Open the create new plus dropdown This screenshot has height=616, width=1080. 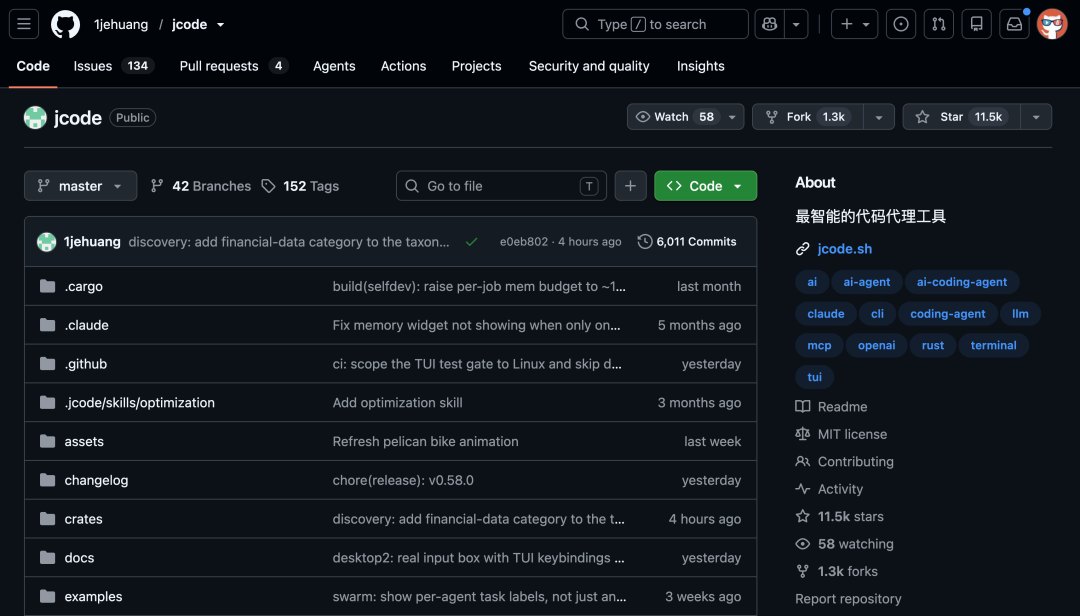[854, 24]
